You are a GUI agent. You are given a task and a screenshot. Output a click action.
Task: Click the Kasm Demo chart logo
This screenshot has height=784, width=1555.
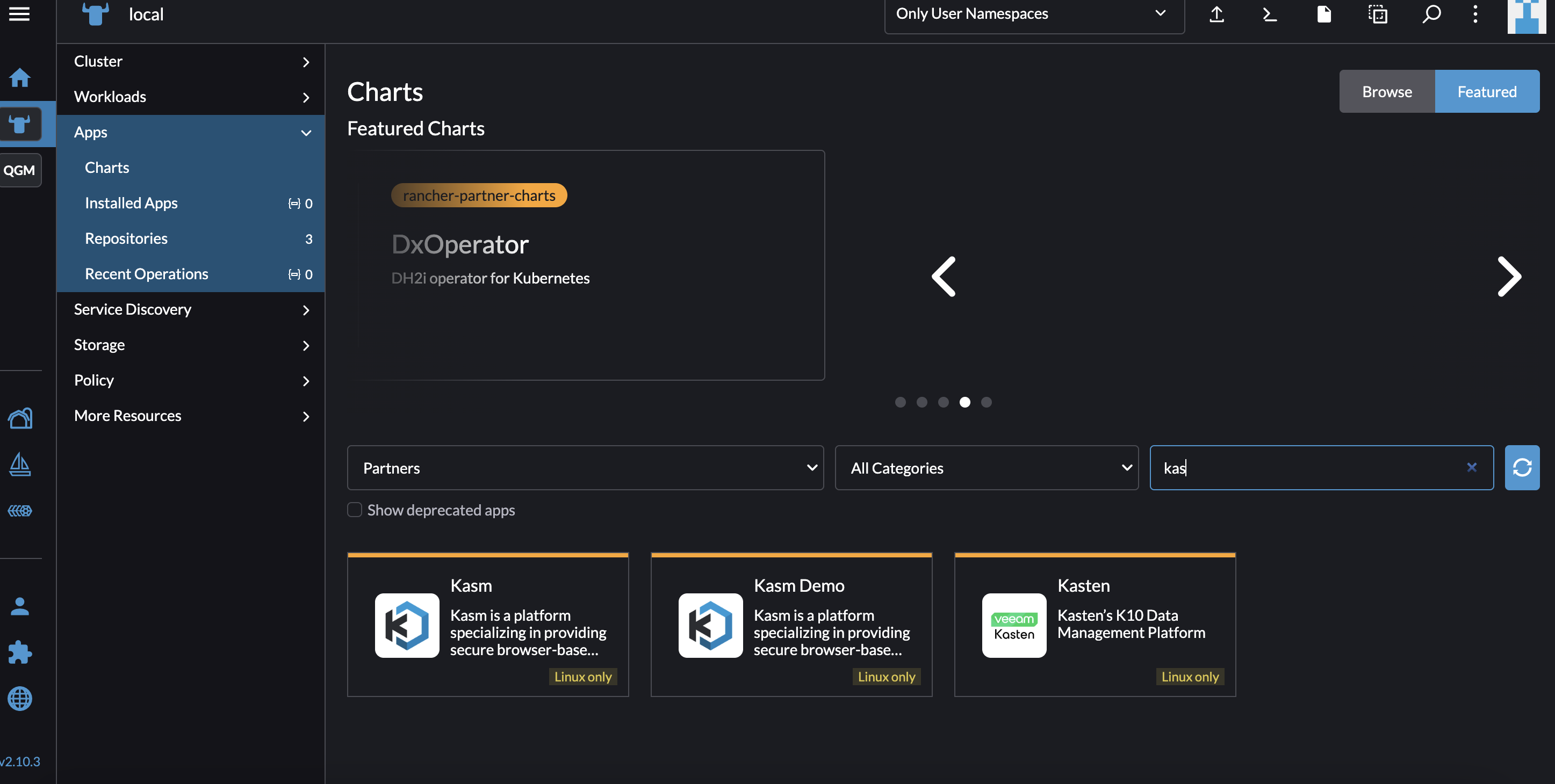pos(710,626)
